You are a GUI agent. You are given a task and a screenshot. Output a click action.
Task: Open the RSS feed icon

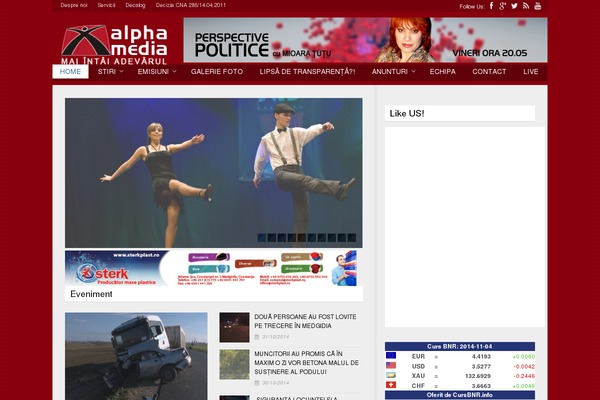click(x=526, y=6)
